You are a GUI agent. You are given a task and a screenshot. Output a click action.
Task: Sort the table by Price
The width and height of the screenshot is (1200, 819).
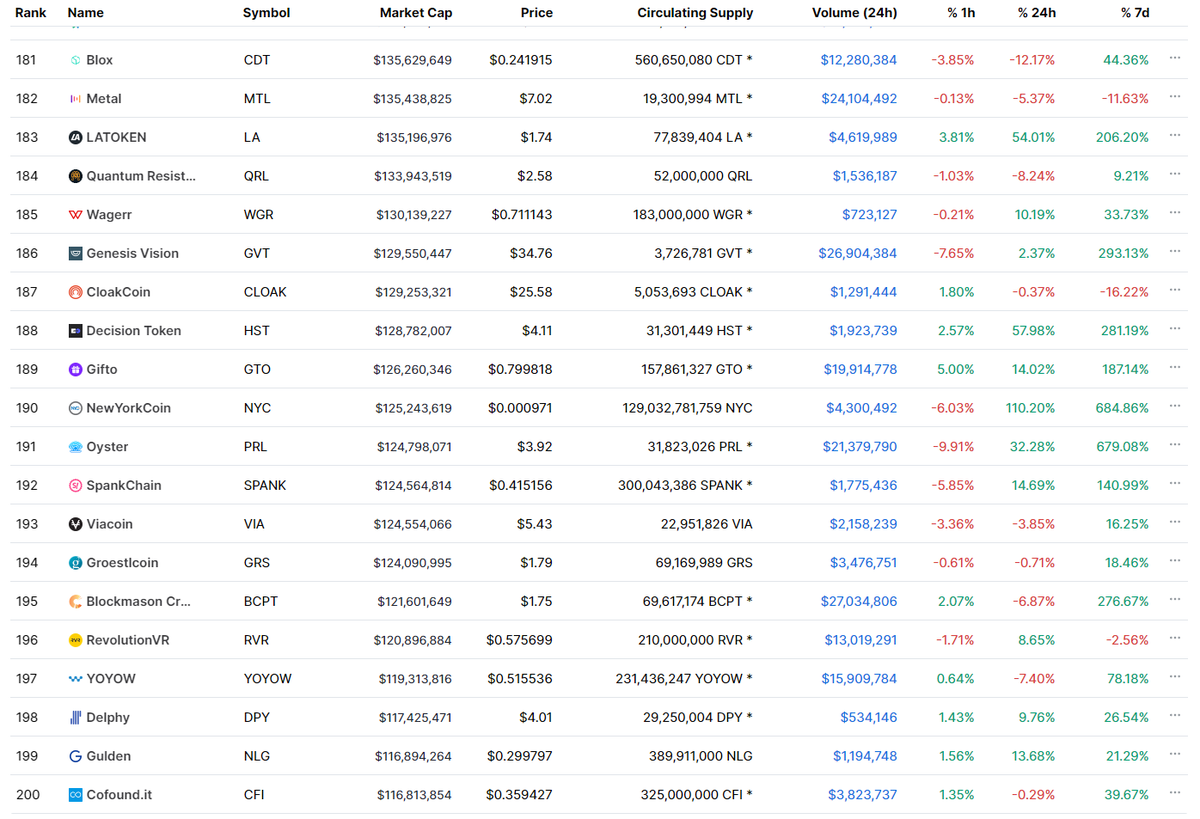537,13
